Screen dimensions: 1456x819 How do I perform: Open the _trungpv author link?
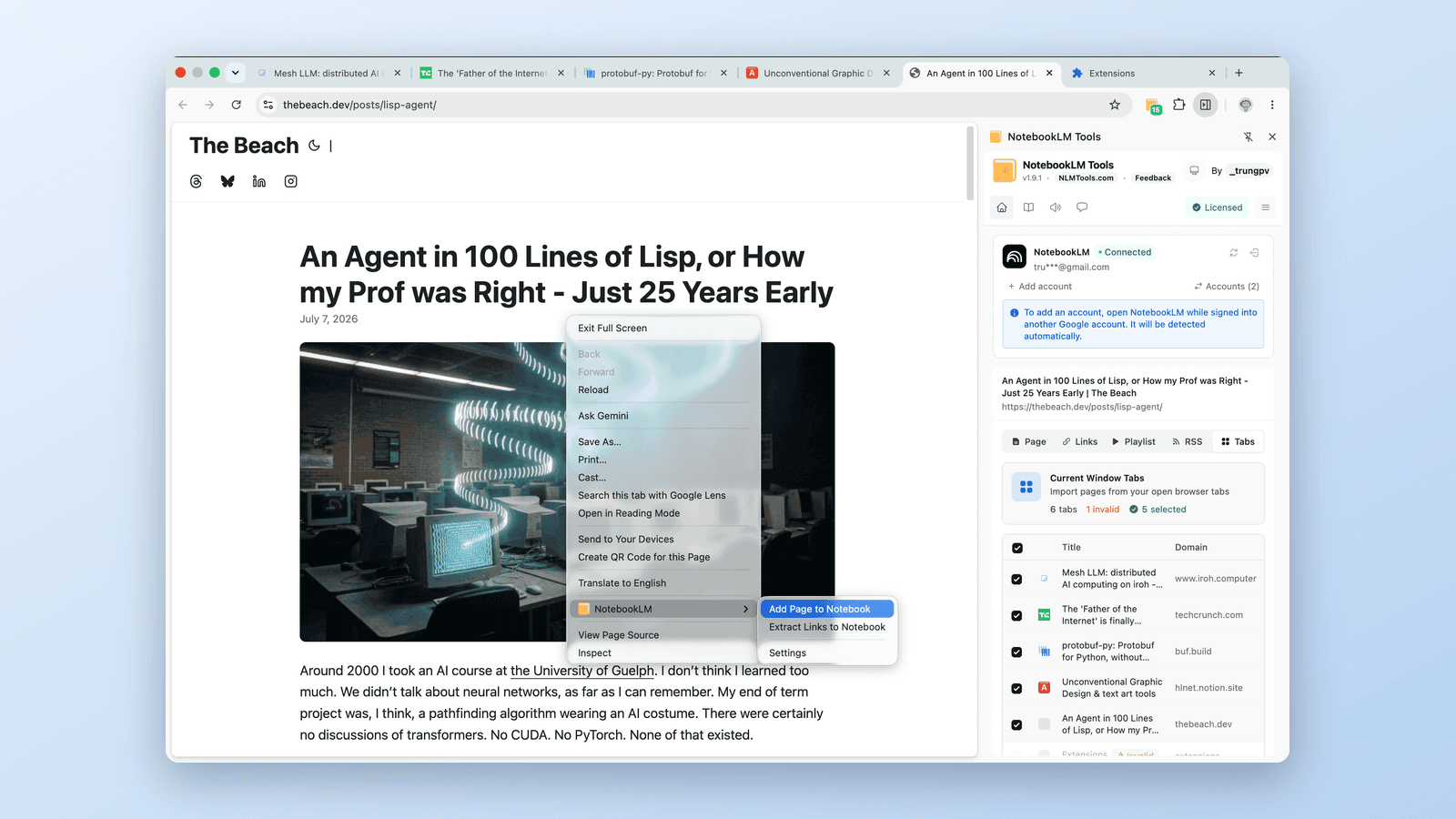pyautogui.click(x=1251, y=171)
